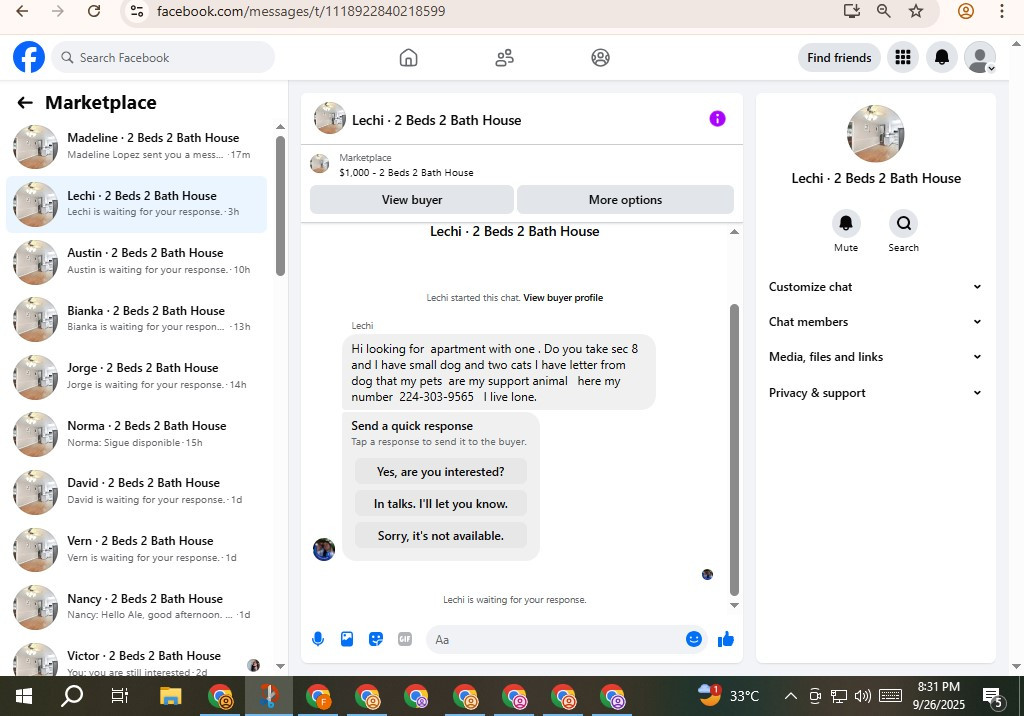This screenshot has width=1024, height=716.
Task: Go back with the browser back arrow
Action: coord(22,11)
